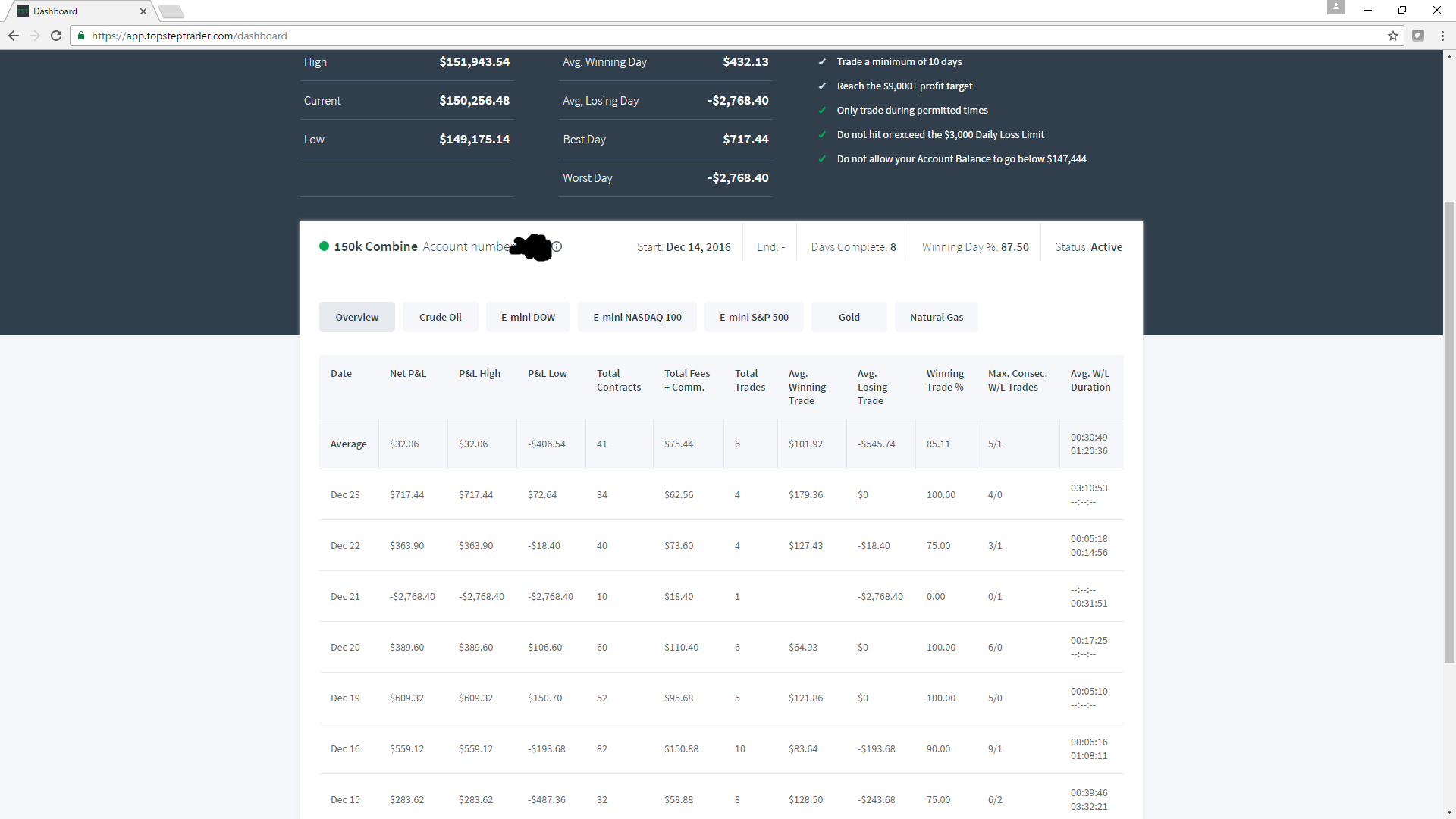Click the Average row label
Image resolution: width=1456 pixels, height=819 pixels.
click(x=349, y=444)
